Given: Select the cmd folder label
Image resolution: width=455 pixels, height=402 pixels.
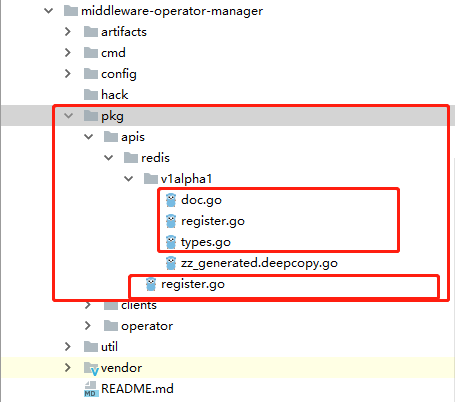Looking at the screenshot, I should (x=113, y=53).
